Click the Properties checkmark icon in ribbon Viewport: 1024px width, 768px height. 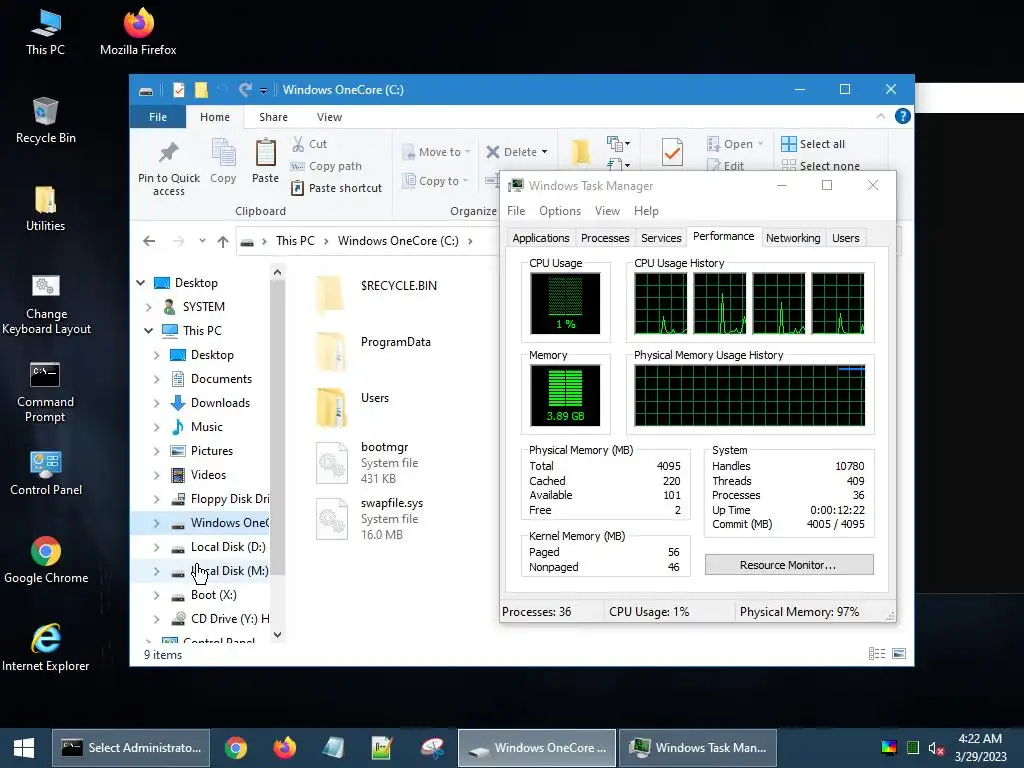click(672, 153)
